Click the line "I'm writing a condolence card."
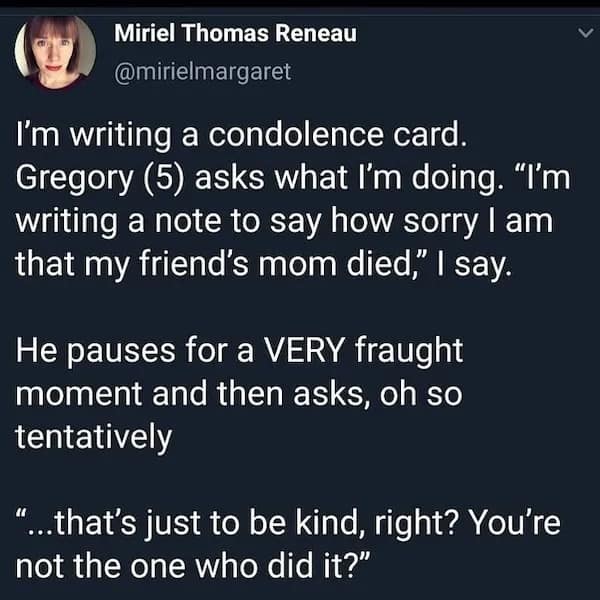Image resolution: width=600 pixels, height=600 pixels. [242, 131]
